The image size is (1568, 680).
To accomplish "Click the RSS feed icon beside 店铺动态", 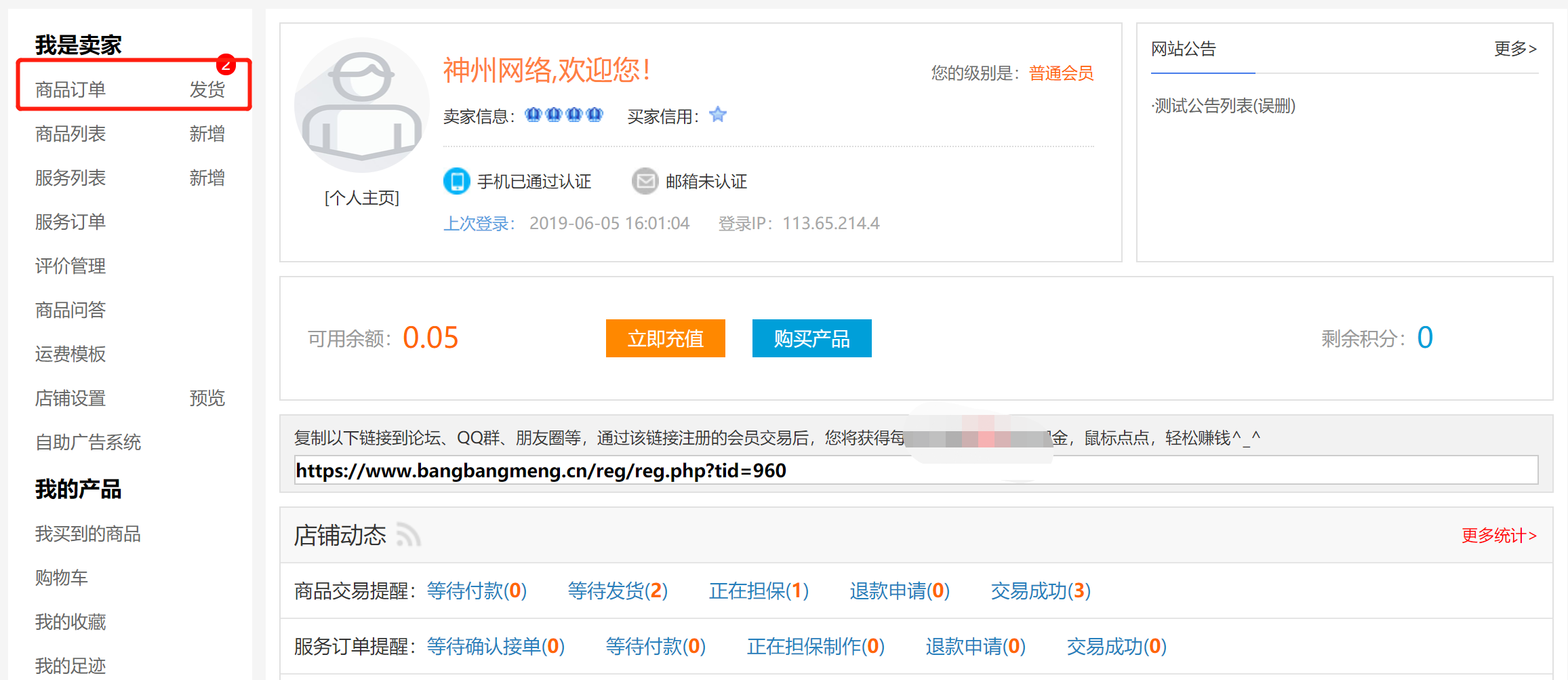I will click(408, 535).
